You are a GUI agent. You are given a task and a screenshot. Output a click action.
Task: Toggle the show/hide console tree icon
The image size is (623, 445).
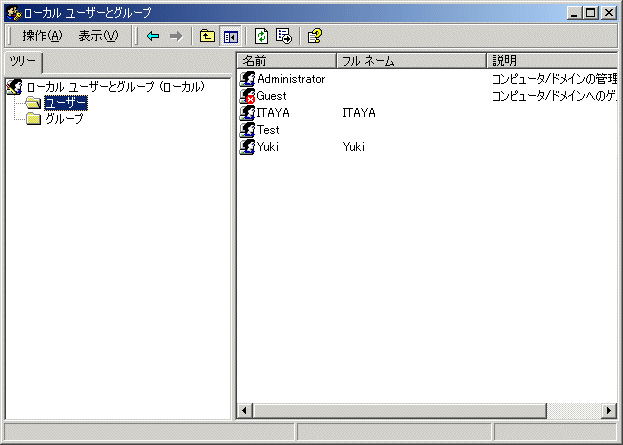coord(230,37)
